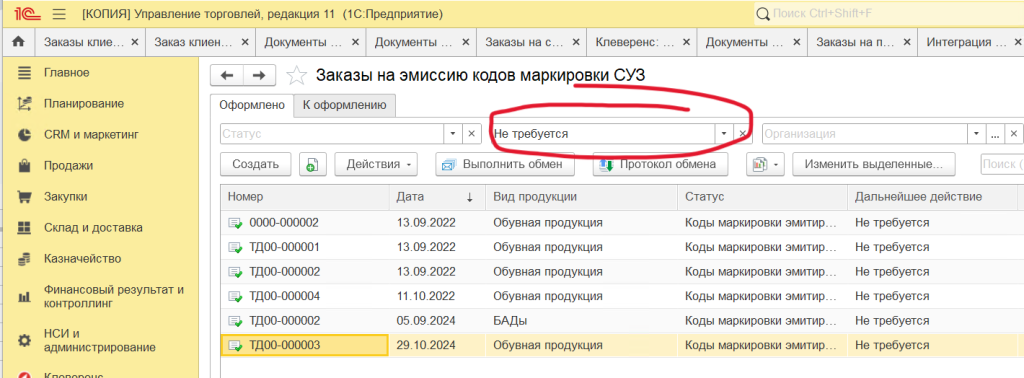The width and height of the screenshot is (1024, 378).
Task: Click document icon of row ТД00-000001
Action: pyautogui.click(x=234, y=247)
